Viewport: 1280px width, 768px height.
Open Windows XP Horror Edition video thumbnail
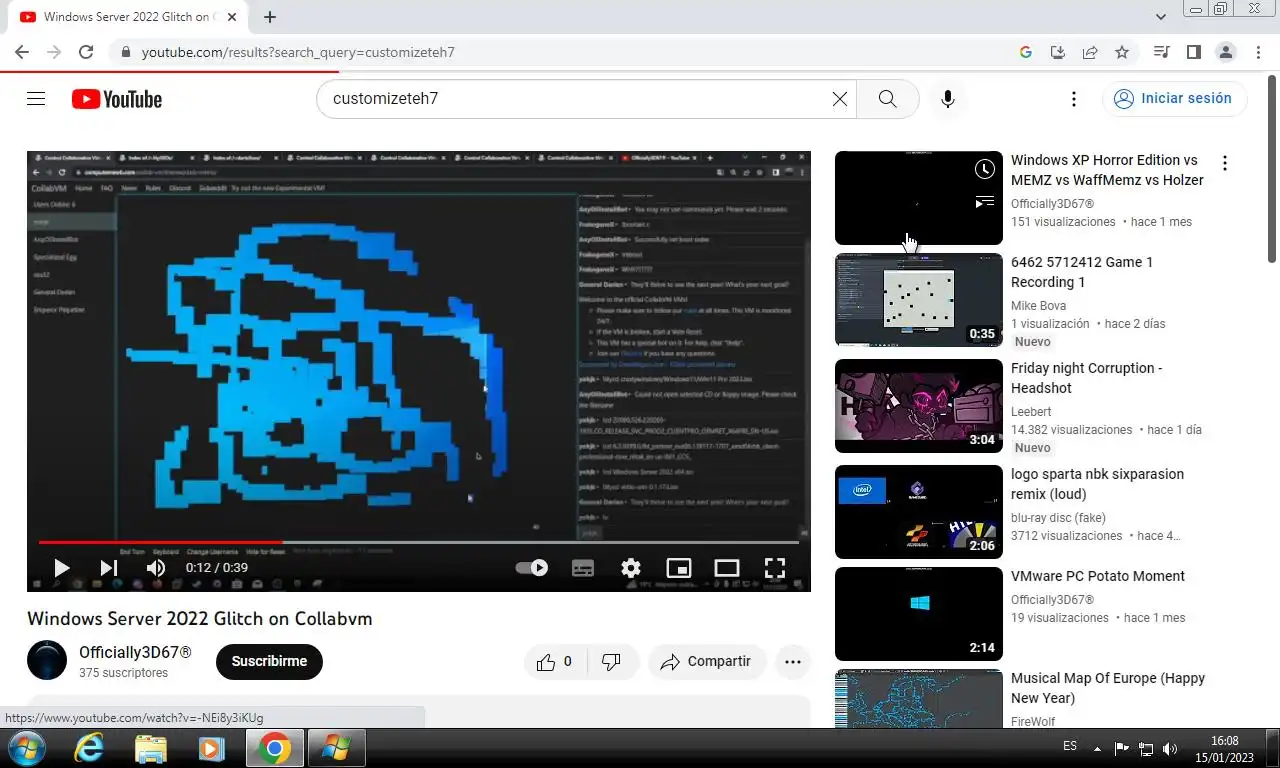918,198
